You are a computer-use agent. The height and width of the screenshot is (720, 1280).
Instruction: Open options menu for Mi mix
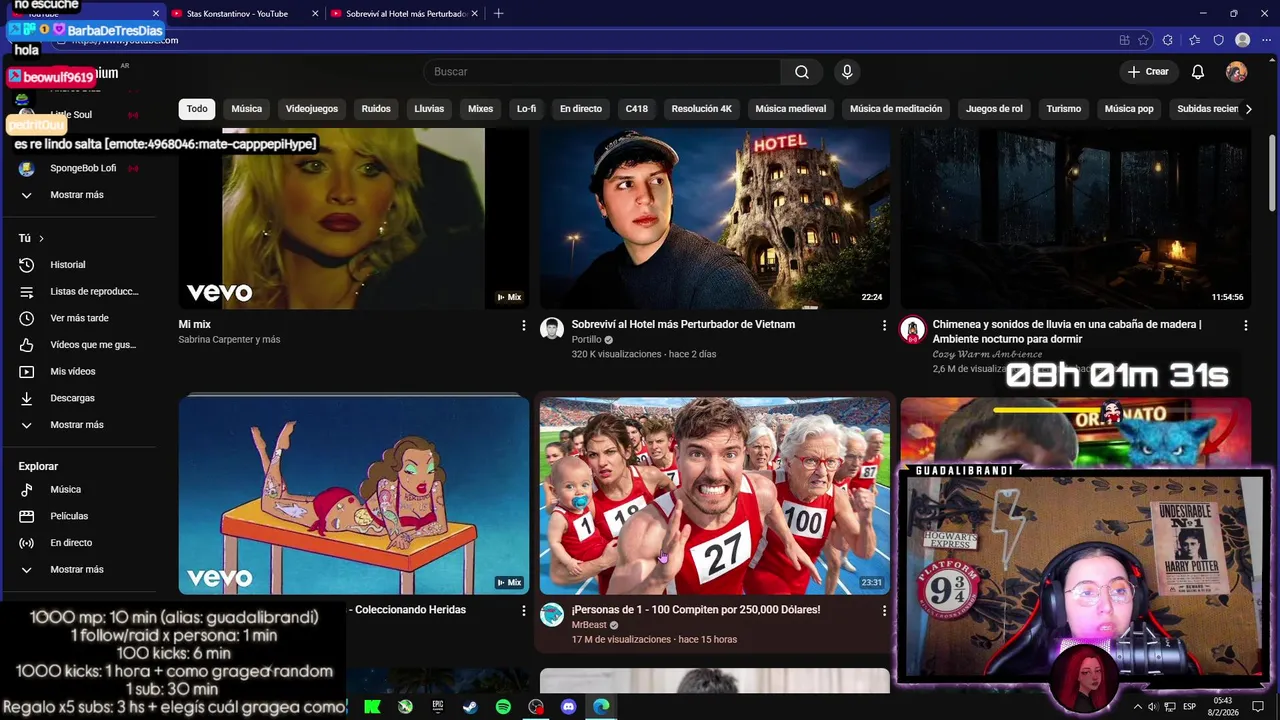coord(523,325)
